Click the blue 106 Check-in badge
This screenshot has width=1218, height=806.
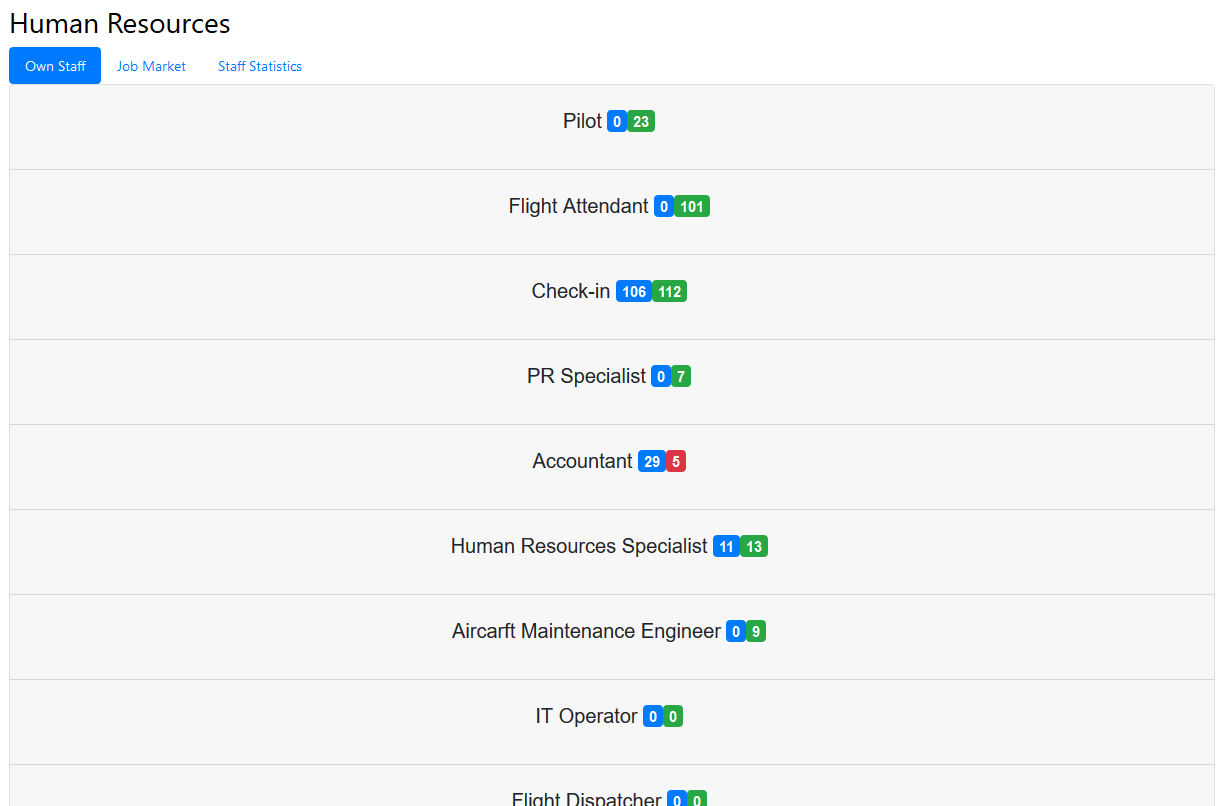[634, 292]
